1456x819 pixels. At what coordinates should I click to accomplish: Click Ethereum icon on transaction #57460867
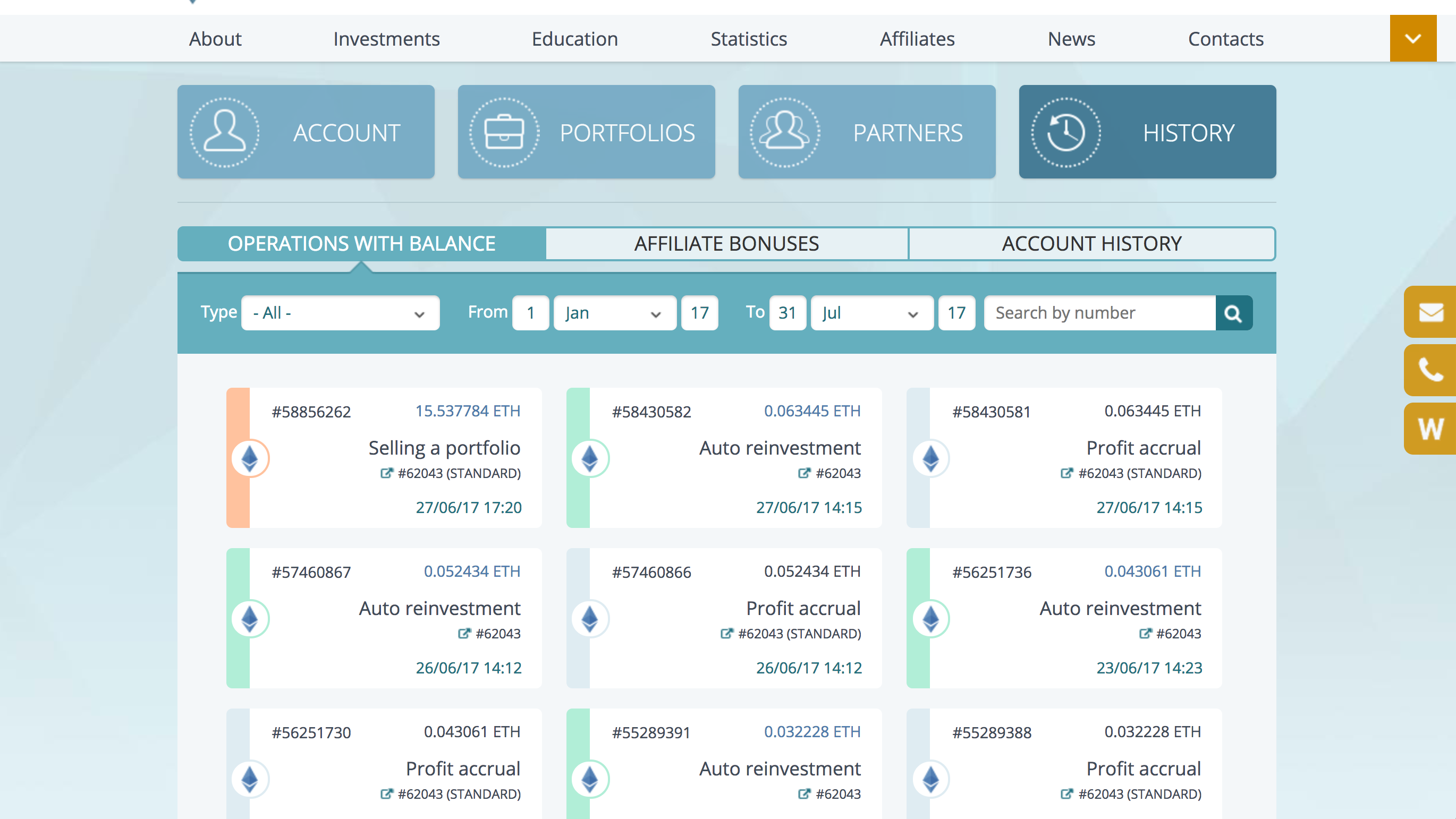(250, 618)
